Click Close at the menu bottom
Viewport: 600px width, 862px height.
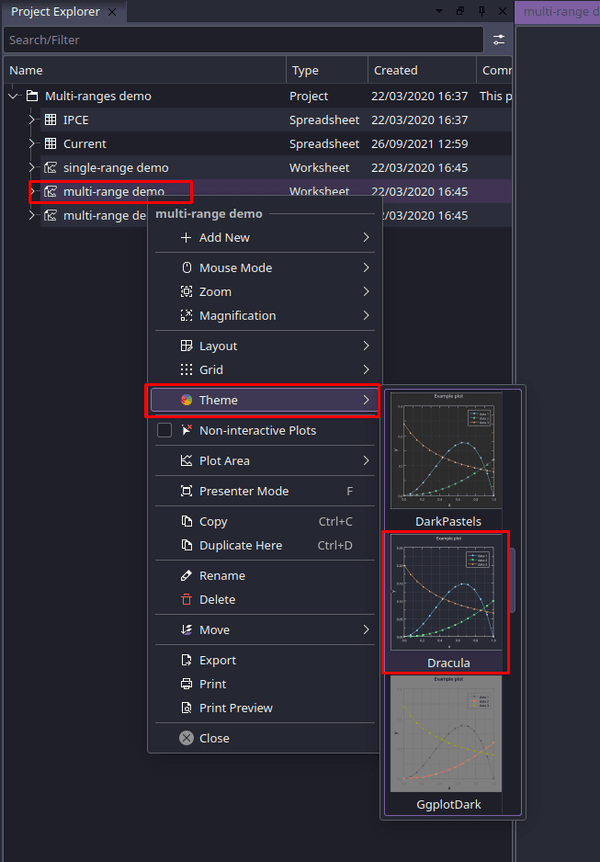[x=213, y=738]
